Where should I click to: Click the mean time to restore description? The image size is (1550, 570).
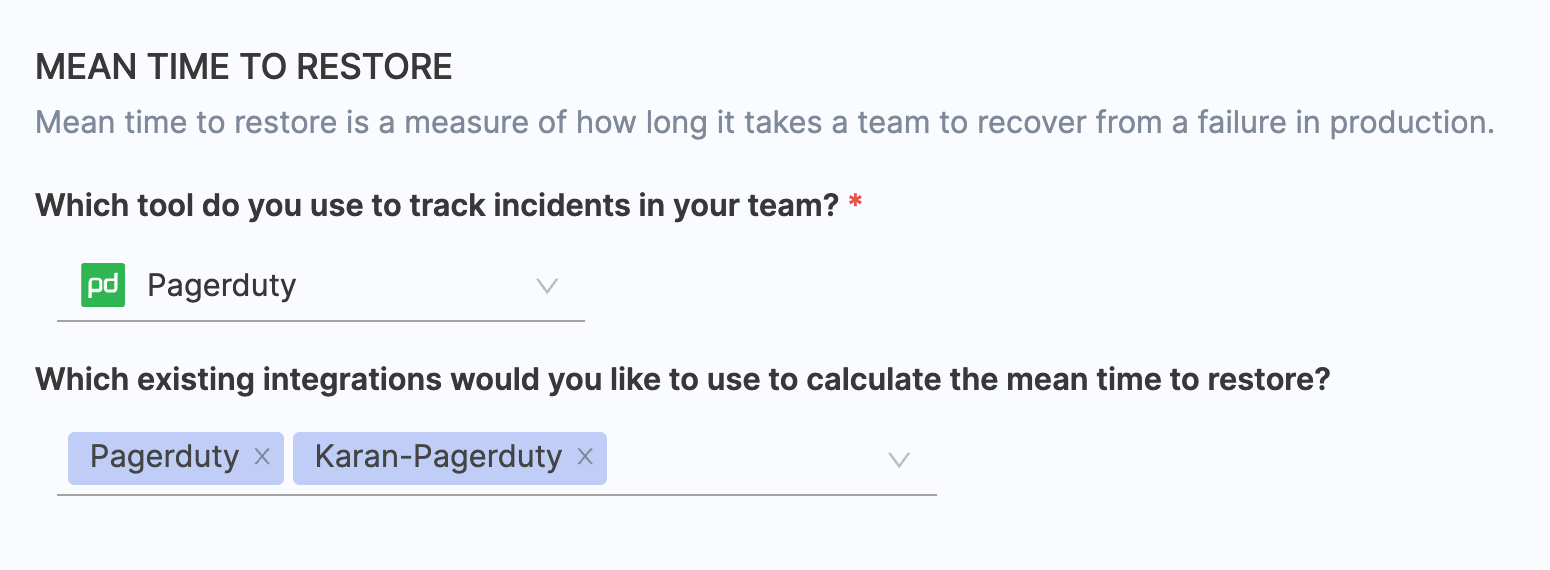pos(764,123)
